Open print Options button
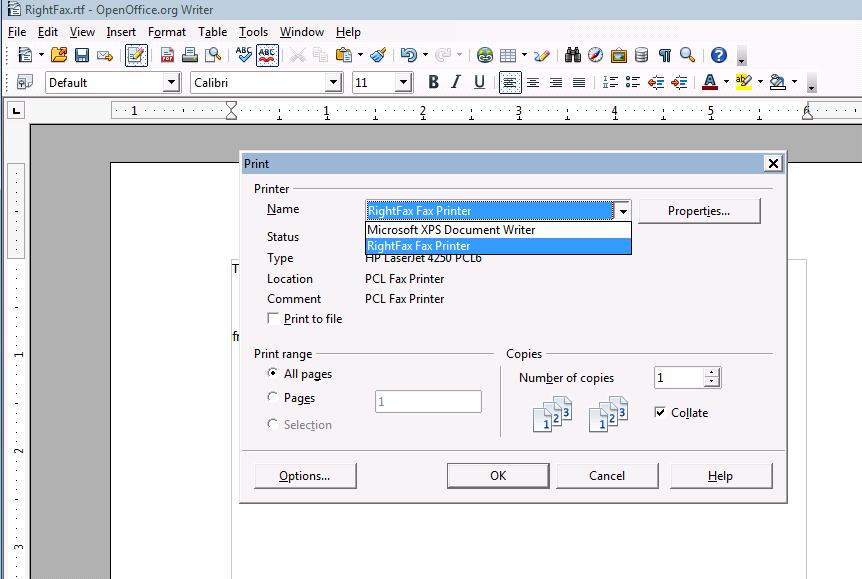Image resolution: width=862 pixels, height=579 pixels. (x=305, y=476)
